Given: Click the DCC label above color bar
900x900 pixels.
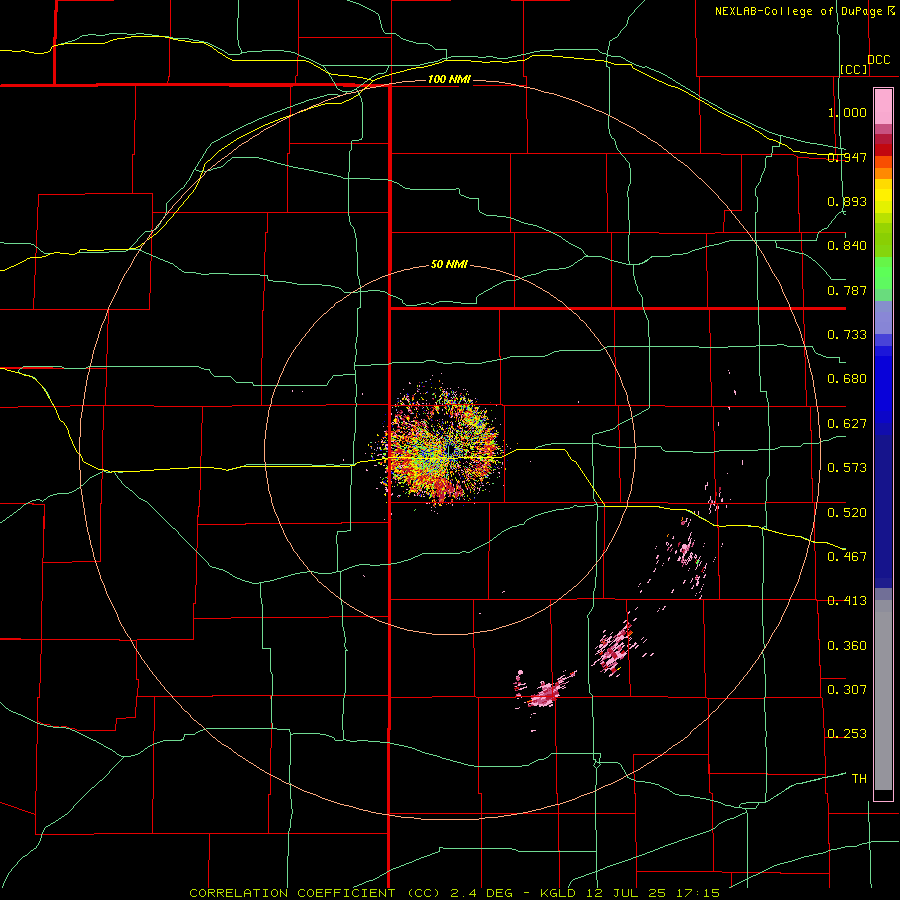Looking at the screenshot, I should coord(878,60).
